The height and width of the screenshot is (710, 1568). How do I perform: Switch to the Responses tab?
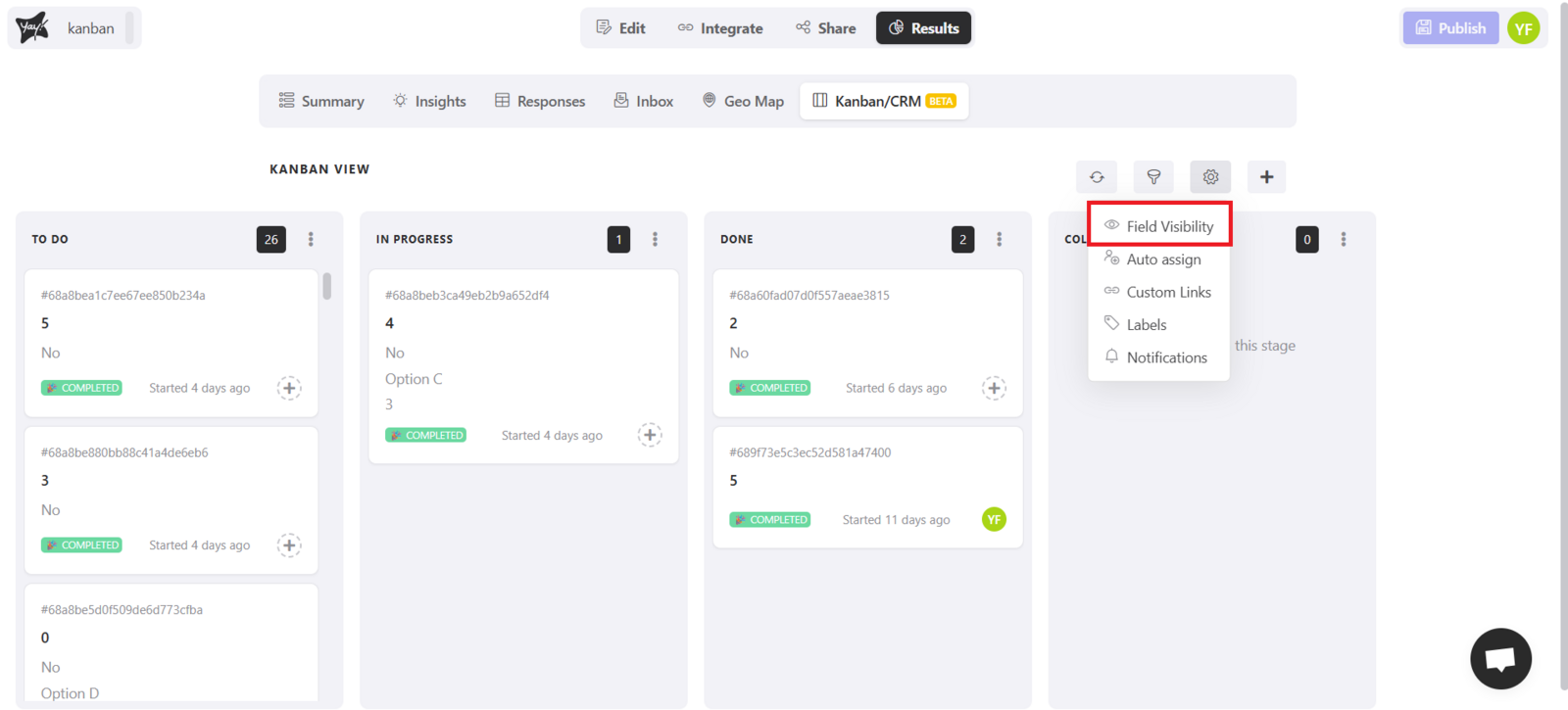click(x=540, y=101)
